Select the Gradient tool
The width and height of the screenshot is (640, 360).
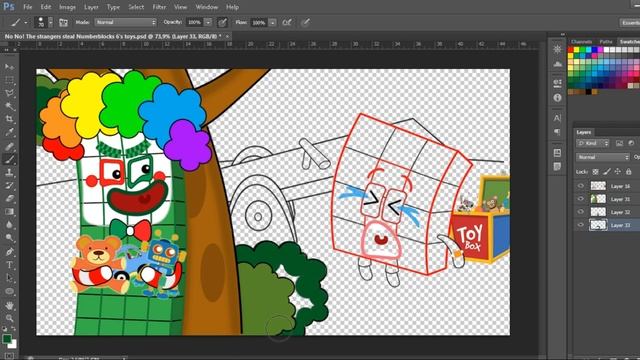9,212
